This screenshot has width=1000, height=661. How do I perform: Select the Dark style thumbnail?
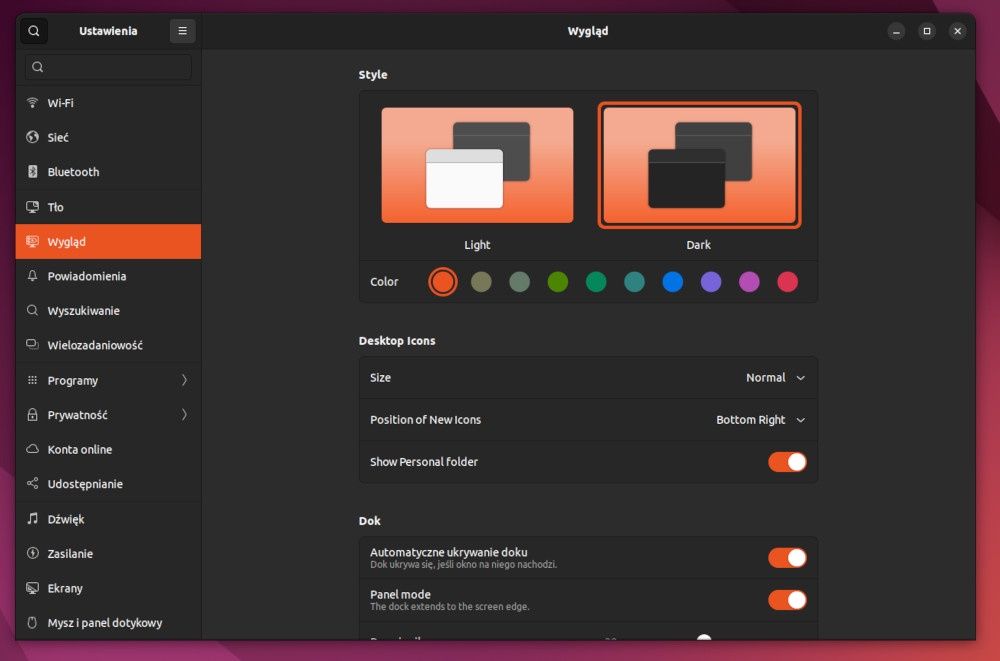tap(699, 165)
